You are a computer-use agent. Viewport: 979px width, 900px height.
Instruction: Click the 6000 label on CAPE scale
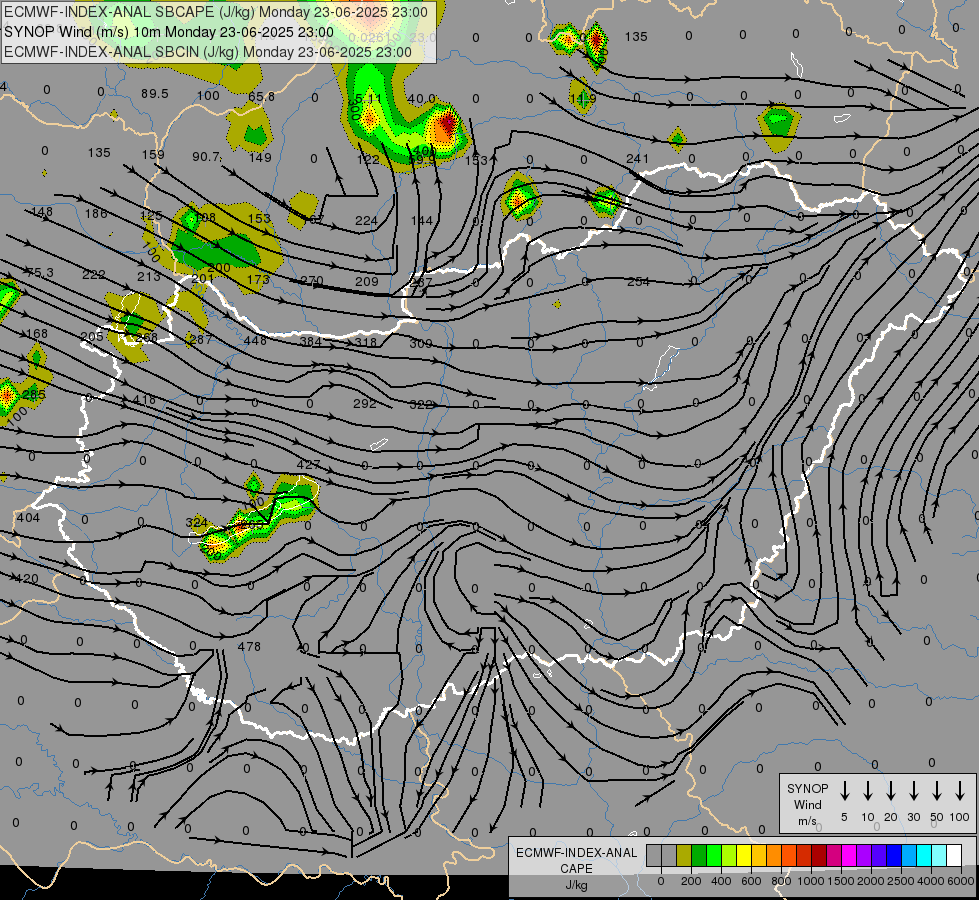click(960, 881)
